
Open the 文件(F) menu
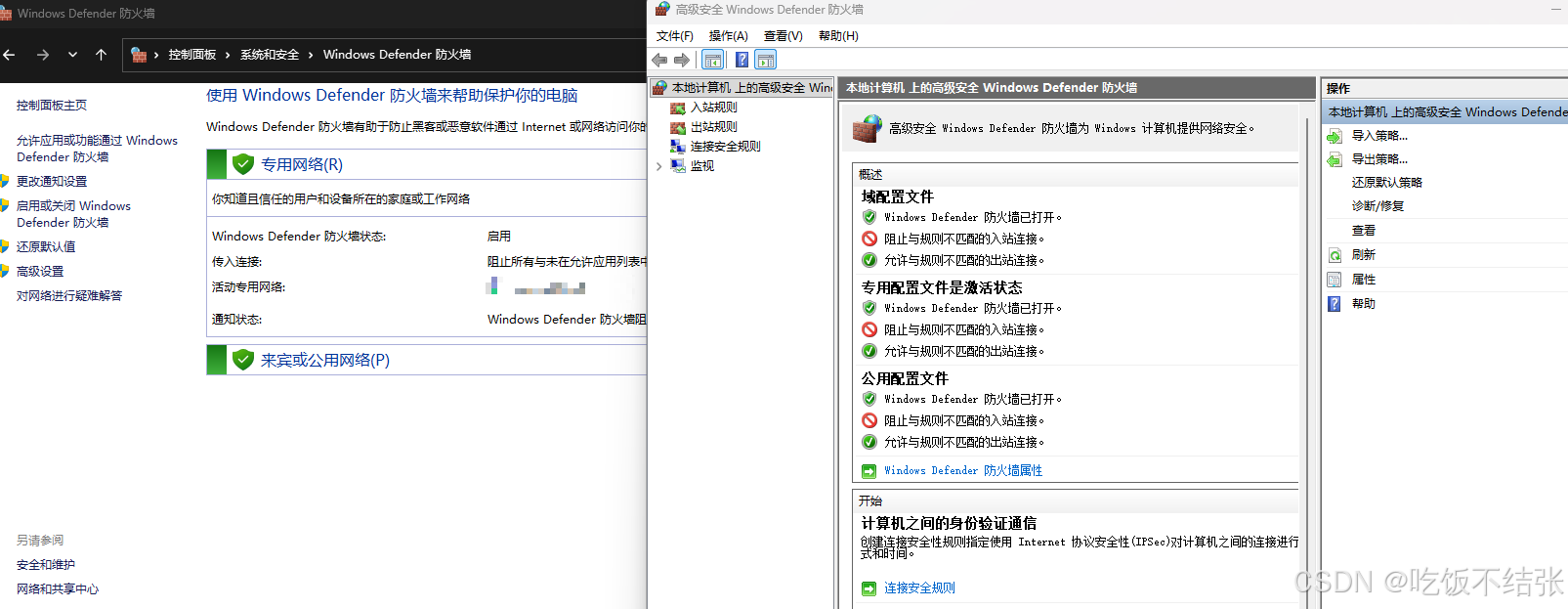coord(674,36)
